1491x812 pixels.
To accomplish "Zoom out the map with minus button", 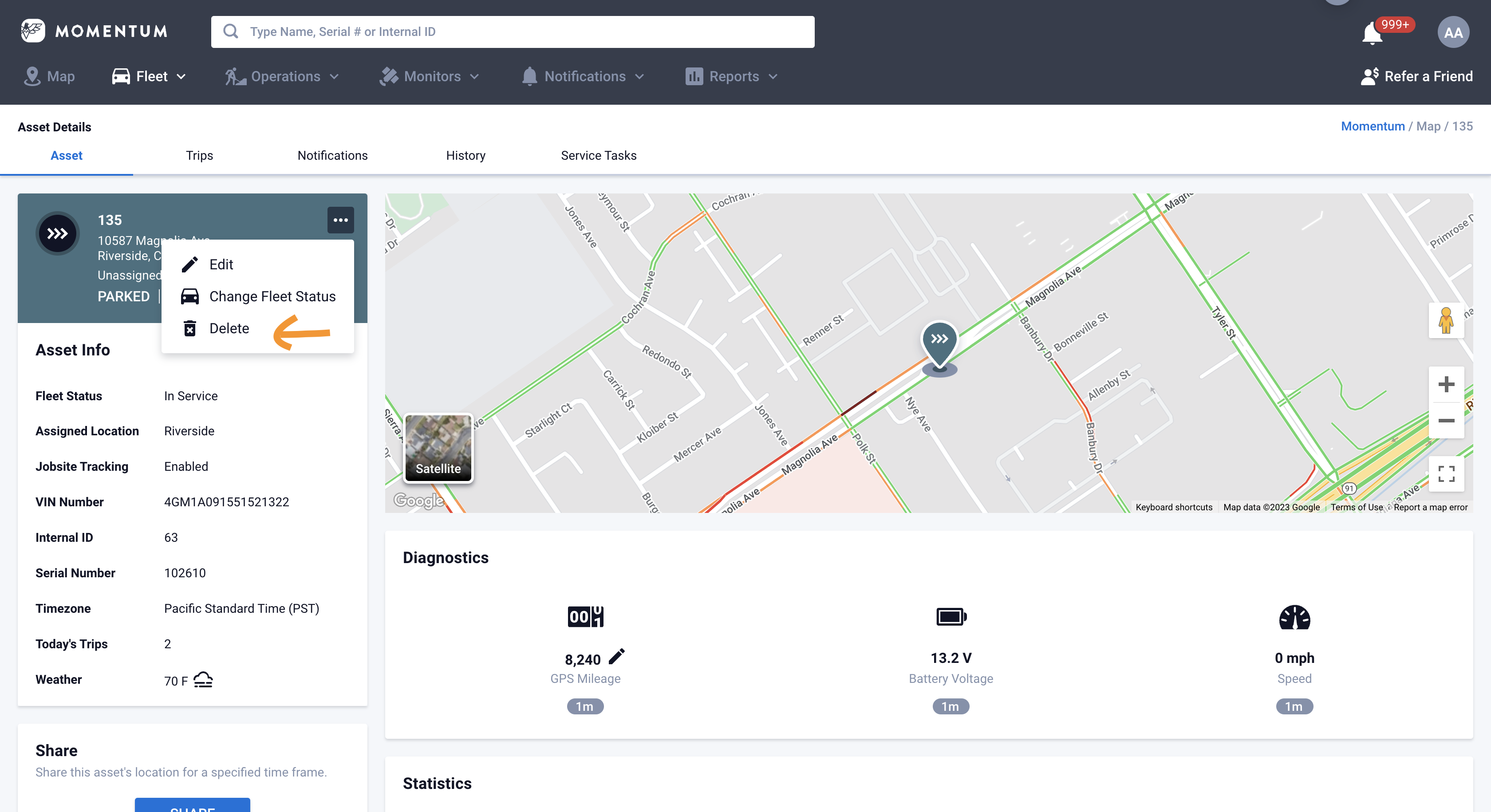I will pos(1446,421).
